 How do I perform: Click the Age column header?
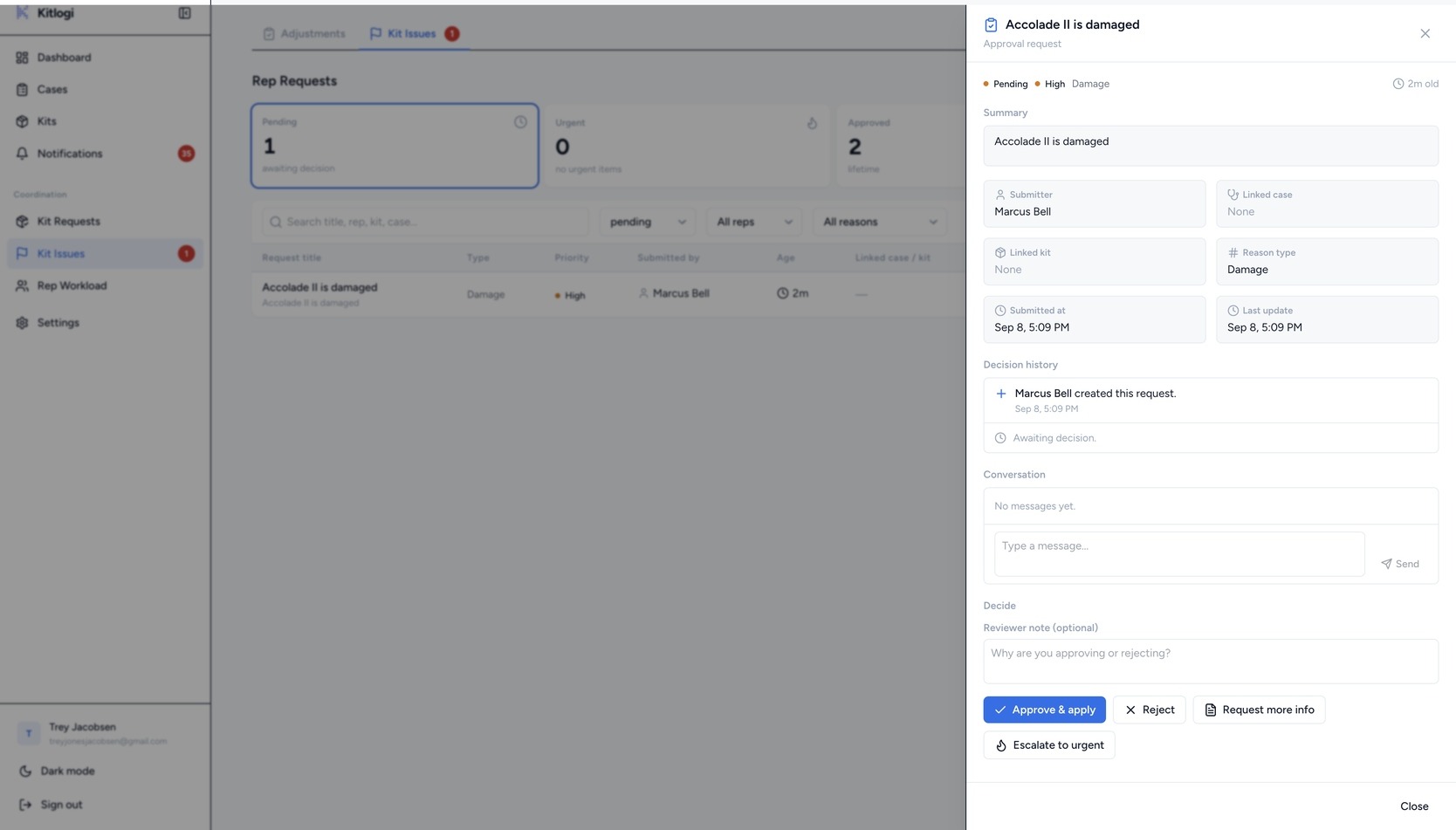[x=786, y=258]
